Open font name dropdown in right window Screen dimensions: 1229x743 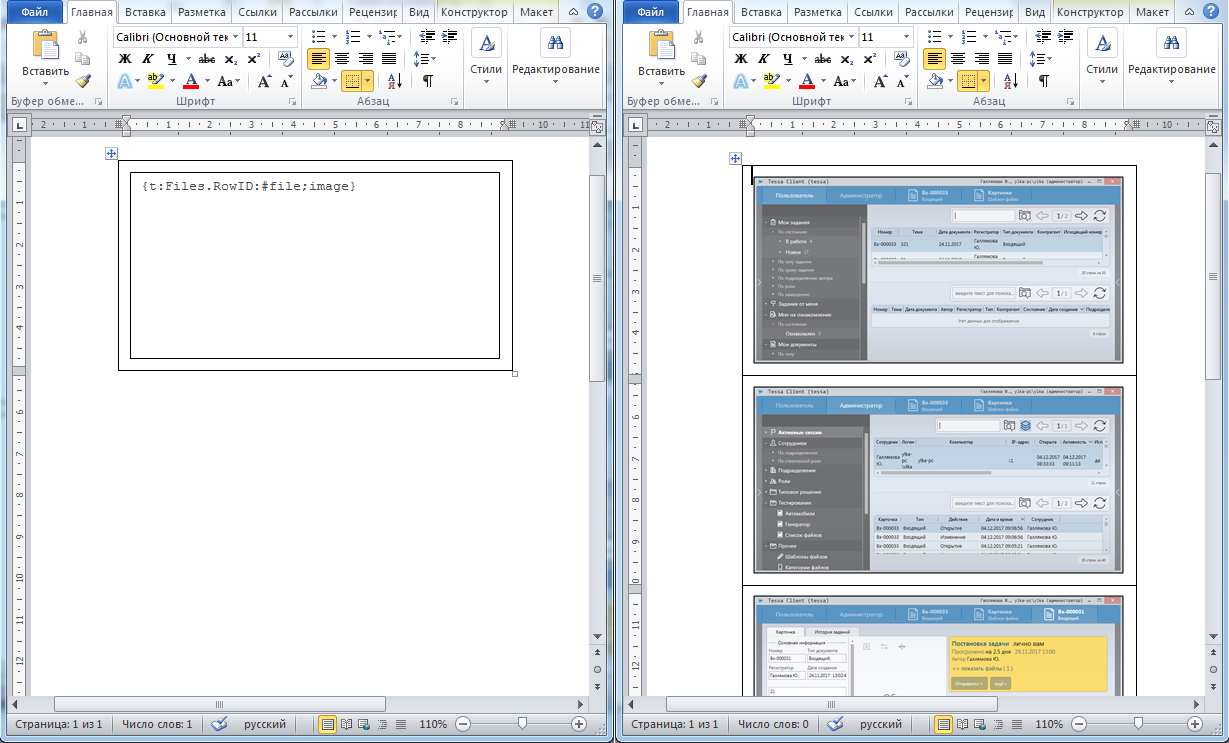[x=851, y=37]
